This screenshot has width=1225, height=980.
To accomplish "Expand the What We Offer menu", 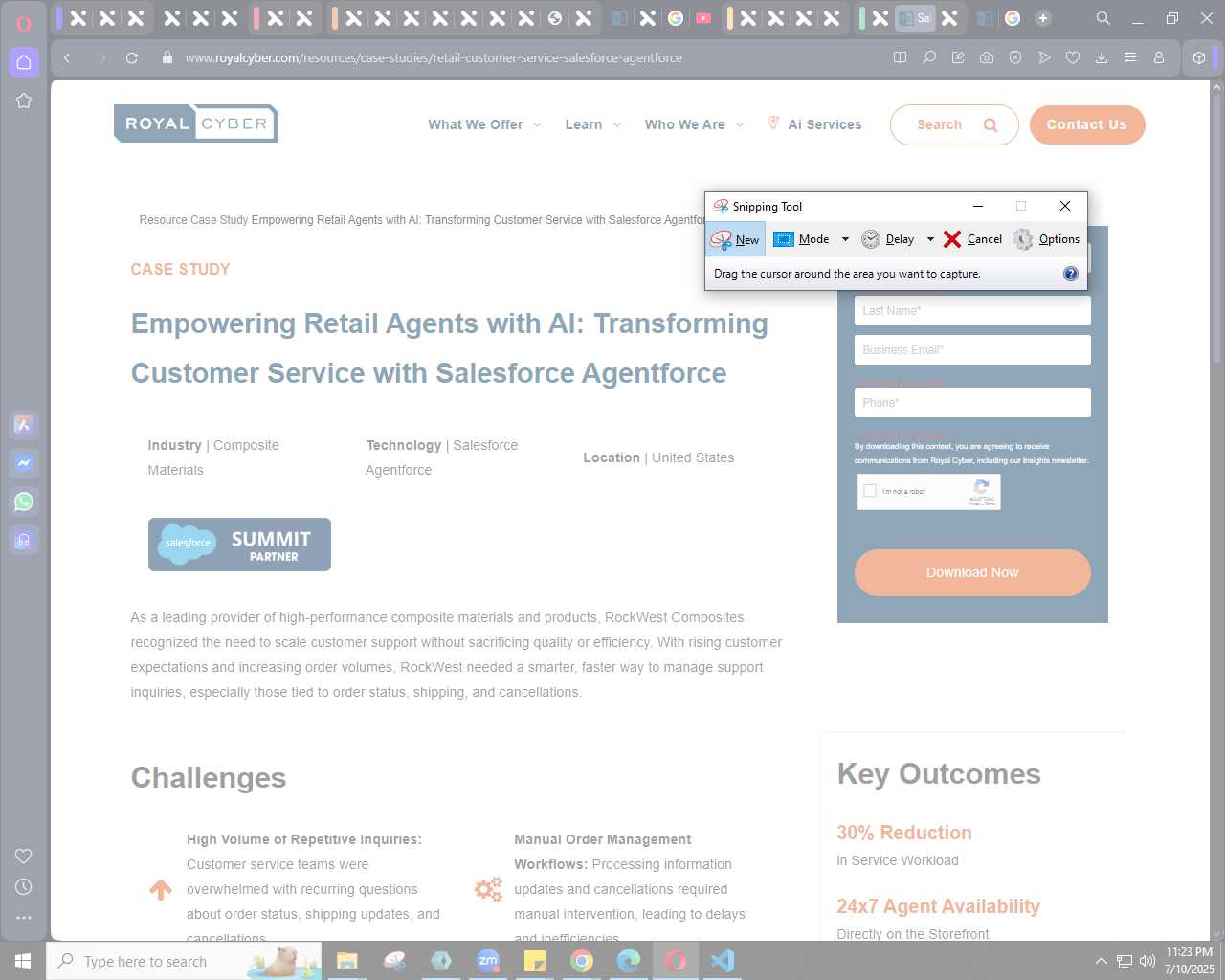I will pos(484,124).
